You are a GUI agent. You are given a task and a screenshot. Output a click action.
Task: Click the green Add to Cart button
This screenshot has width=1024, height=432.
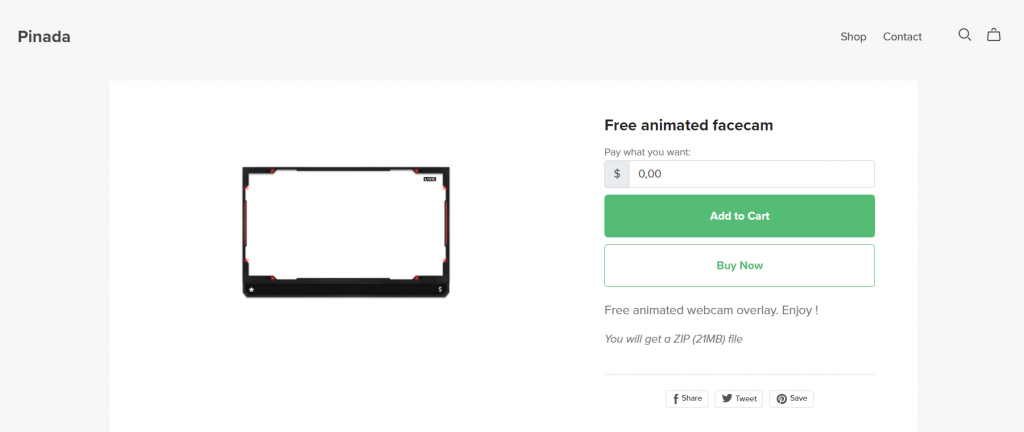[739, 216]
